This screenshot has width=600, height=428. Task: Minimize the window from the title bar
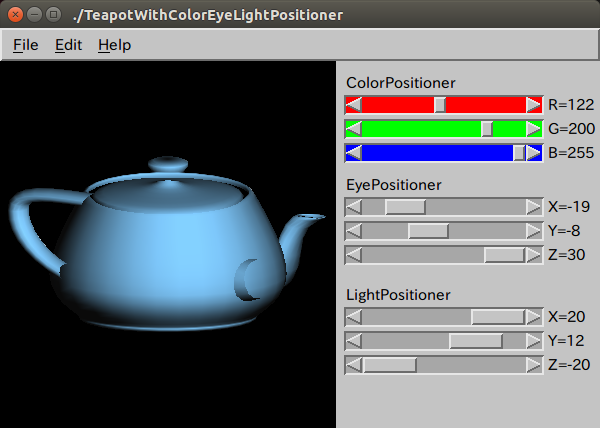pyautogui.click(x=34, y=15)
